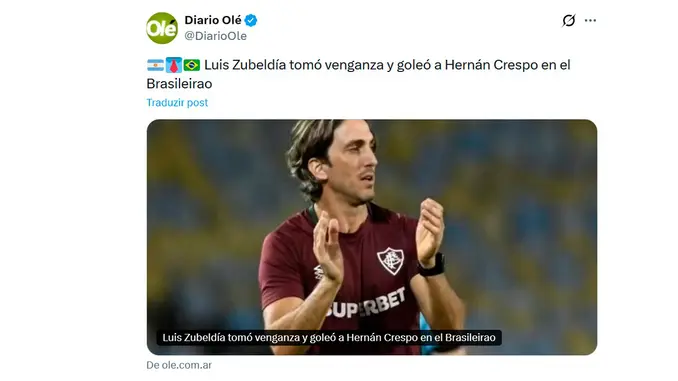Image resolution: width=678 pixels, height=381 pixels.
Task: Click the coach's face in the photo
Action: (352, 164)
